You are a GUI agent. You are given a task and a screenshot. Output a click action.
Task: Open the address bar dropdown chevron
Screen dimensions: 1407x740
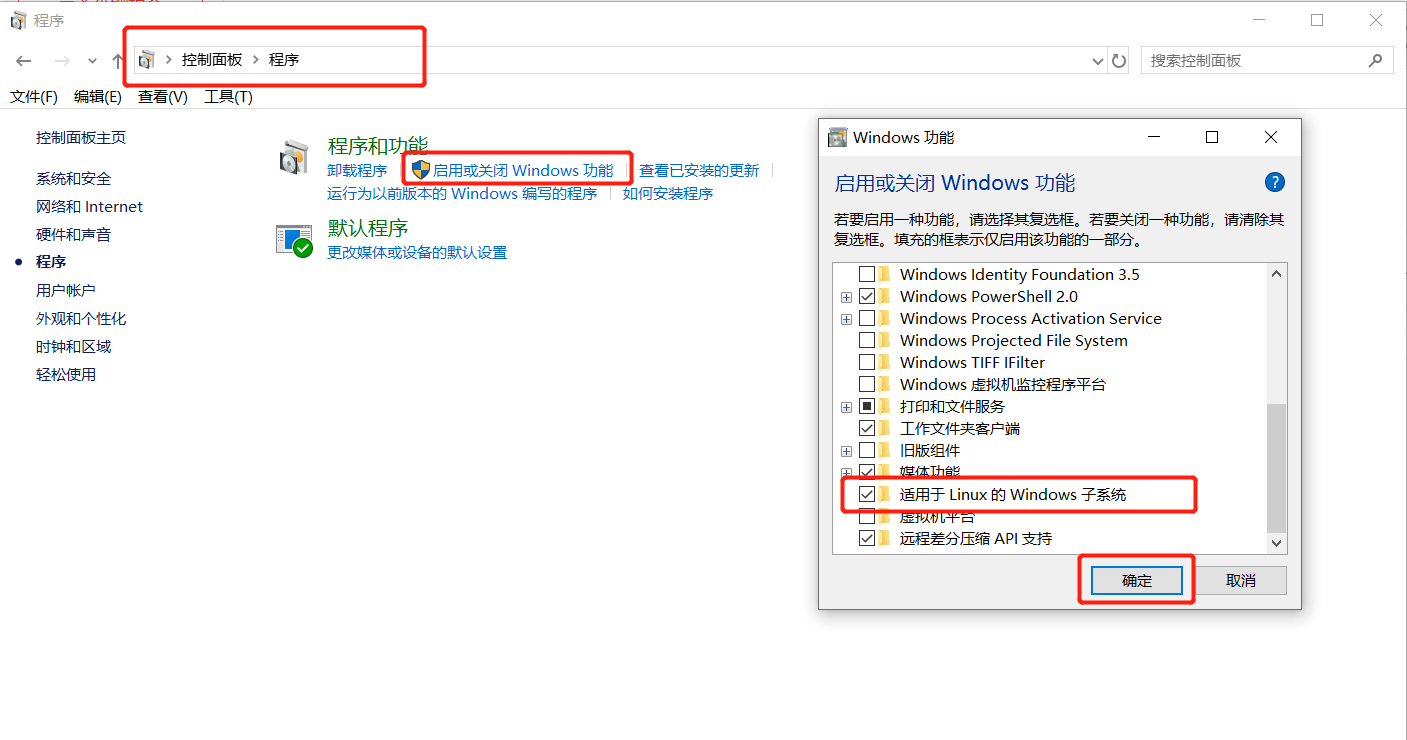coord(1097,60)
